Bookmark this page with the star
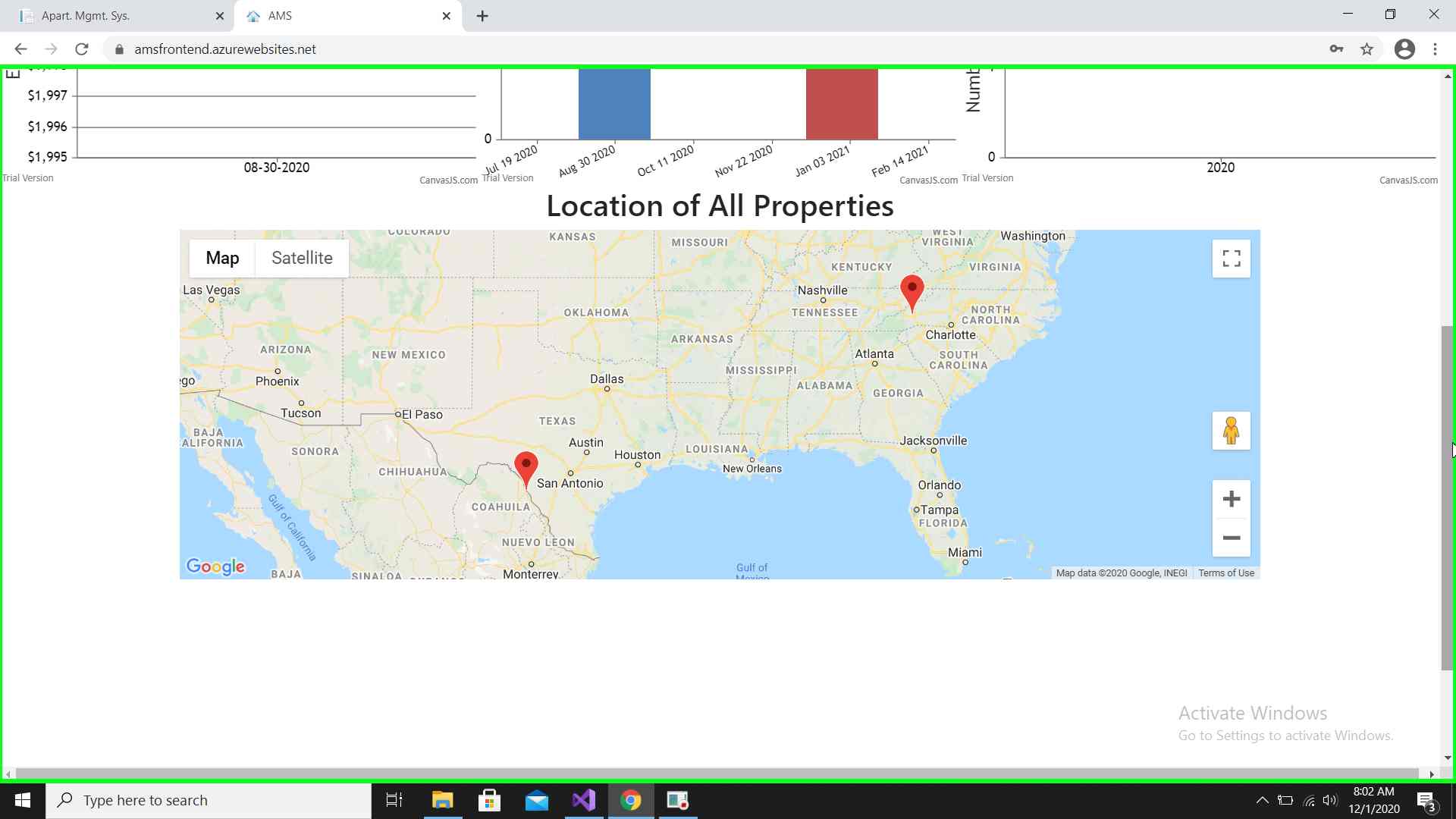 (1367, 49)
